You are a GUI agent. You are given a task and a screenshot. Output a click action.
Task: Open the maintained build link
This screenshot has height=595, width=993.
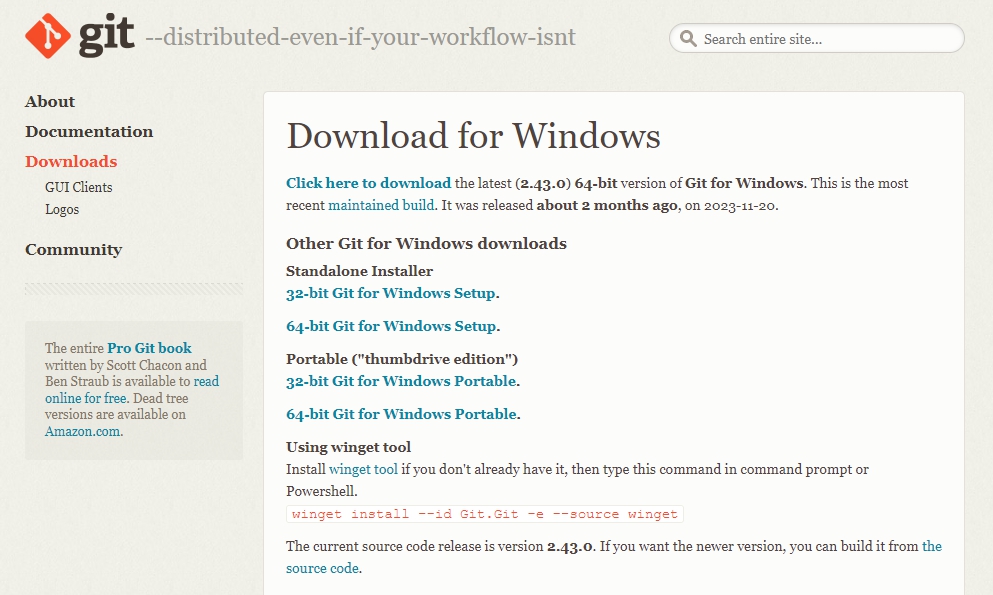[x=381, y=205]
